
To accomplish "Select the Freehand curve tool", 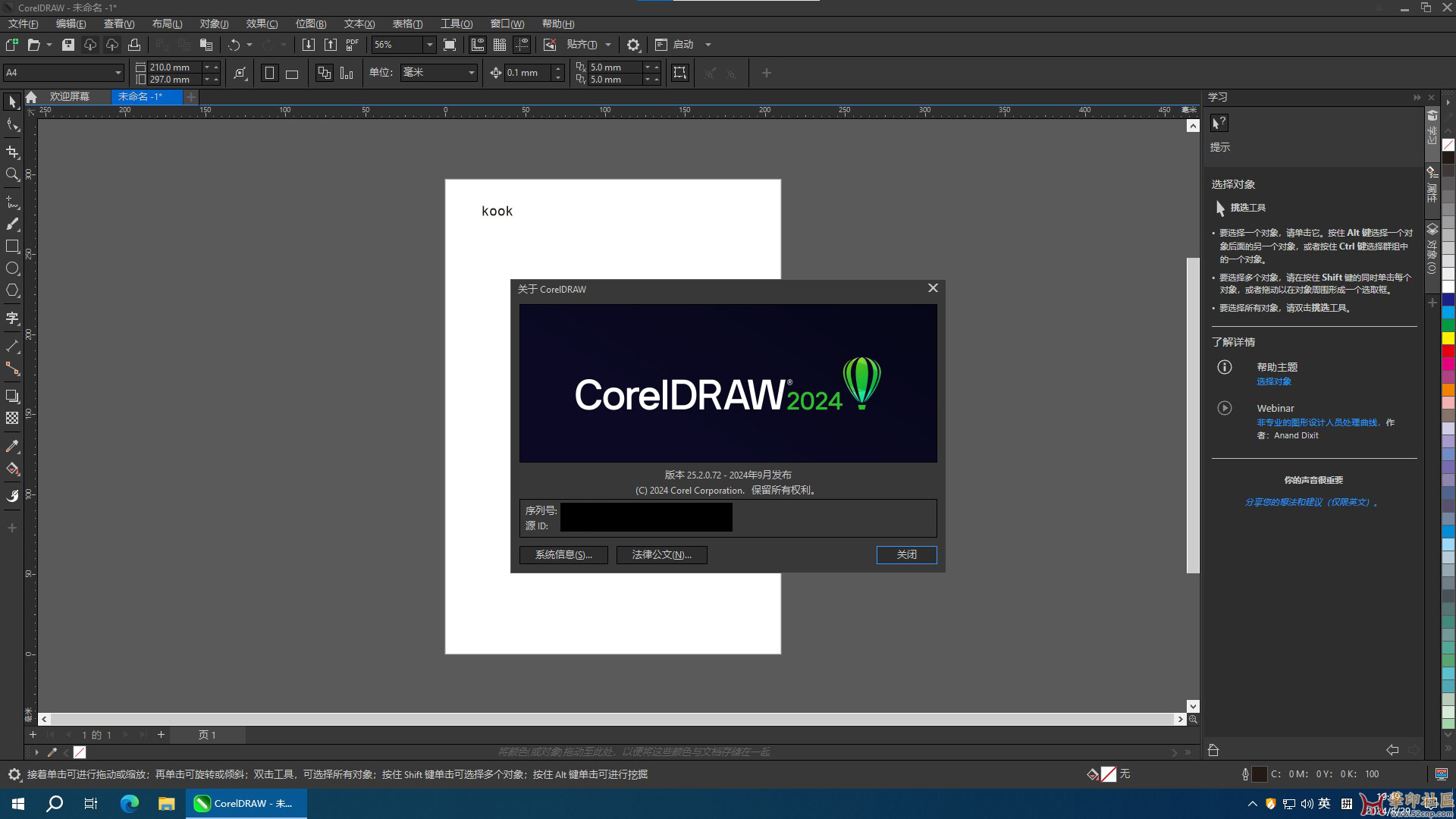I will (x=12, y=202).
